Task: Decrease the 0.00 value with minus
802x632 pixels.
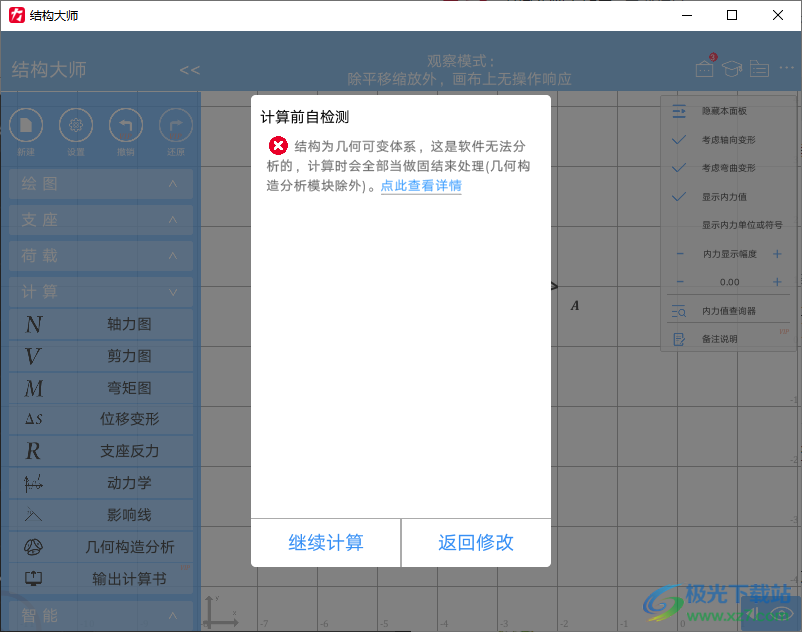Action: tap(680, 282)
